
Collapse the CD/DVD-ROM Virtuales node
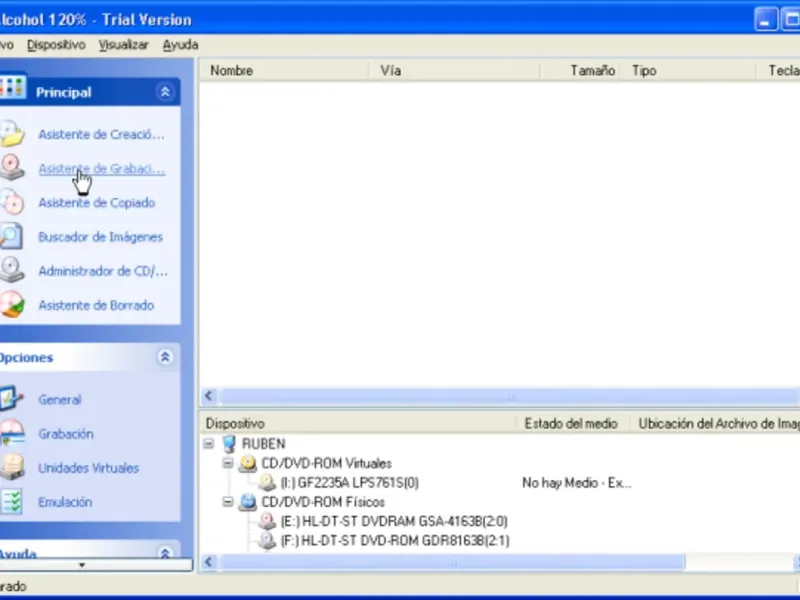[x=228, y=463]
